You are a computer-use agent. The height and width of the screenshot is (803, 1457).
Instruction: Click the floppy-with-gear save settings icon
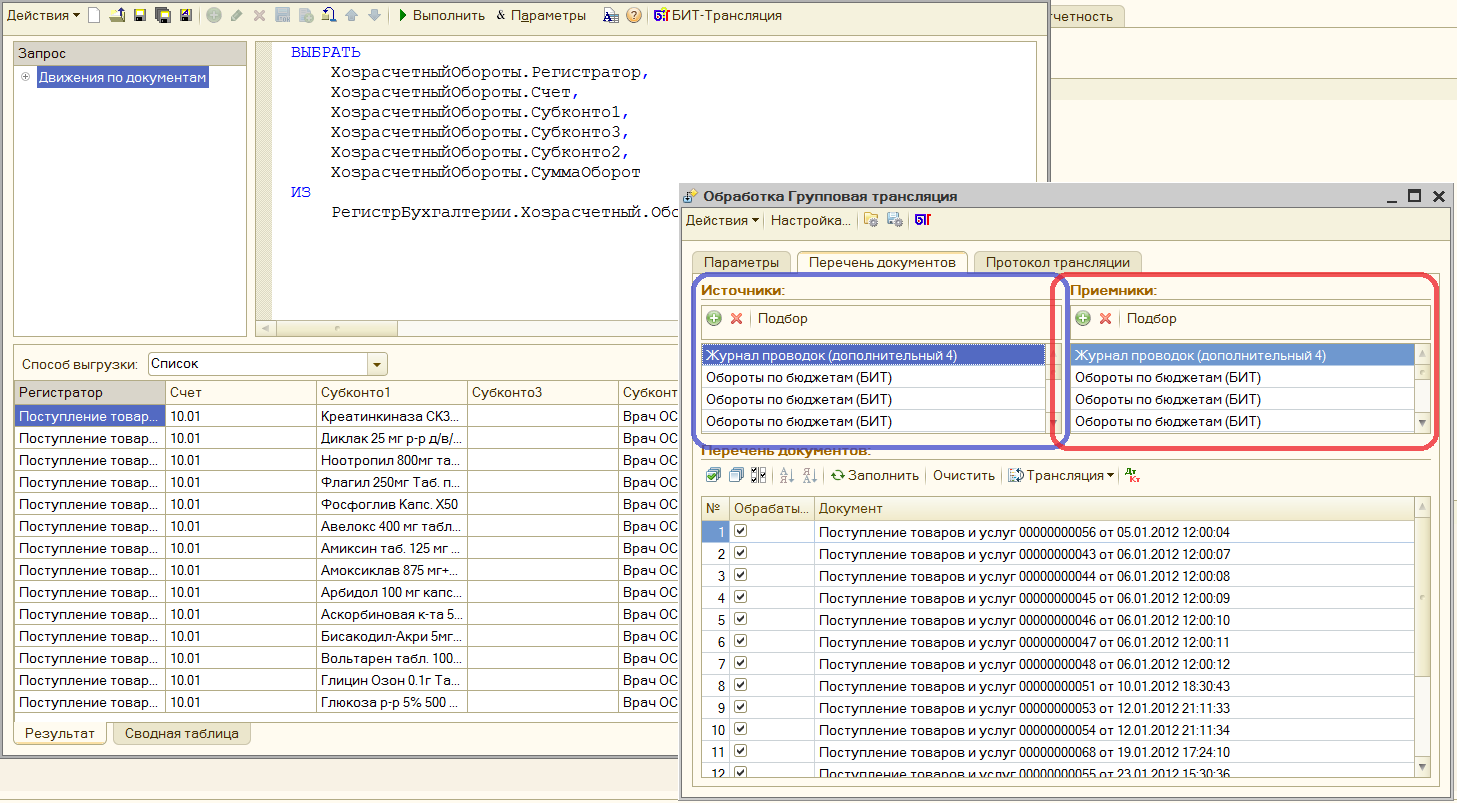click(x=895, y=220)
